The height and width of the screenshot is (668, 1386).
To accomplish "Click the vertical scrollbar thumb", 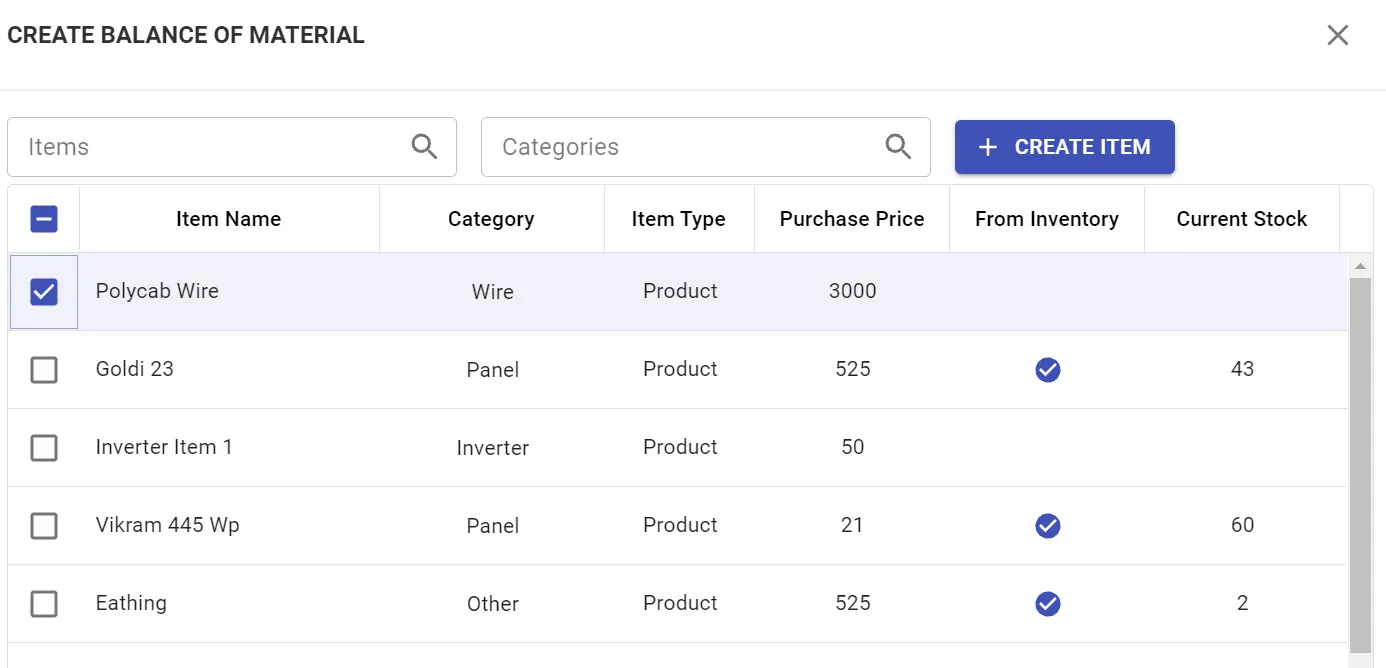I will click(x=1360, y=460).
